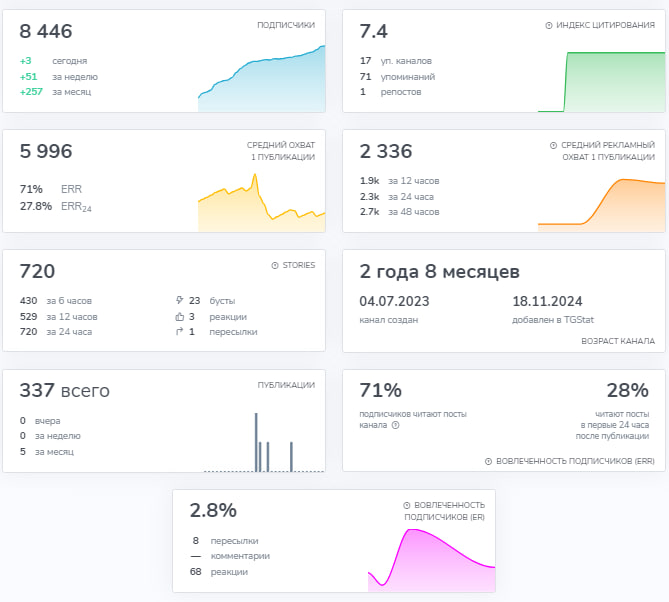
Task: Click icon beside ВОВЛЕЧЕННОСТЬ ПОДПИСЧИКОВ (ER) heading
Action: point(407,506)
